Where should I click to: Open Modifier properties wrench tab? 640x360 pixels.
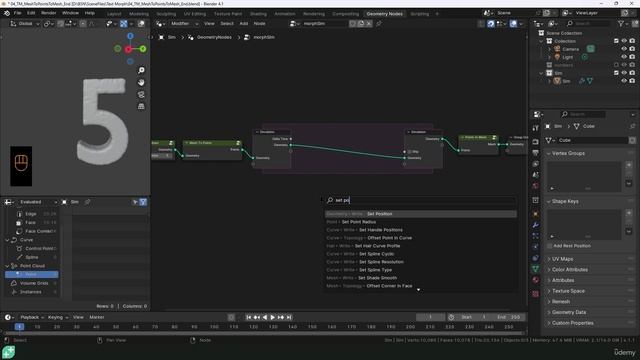pyautogui.click(x=536, y=225)
